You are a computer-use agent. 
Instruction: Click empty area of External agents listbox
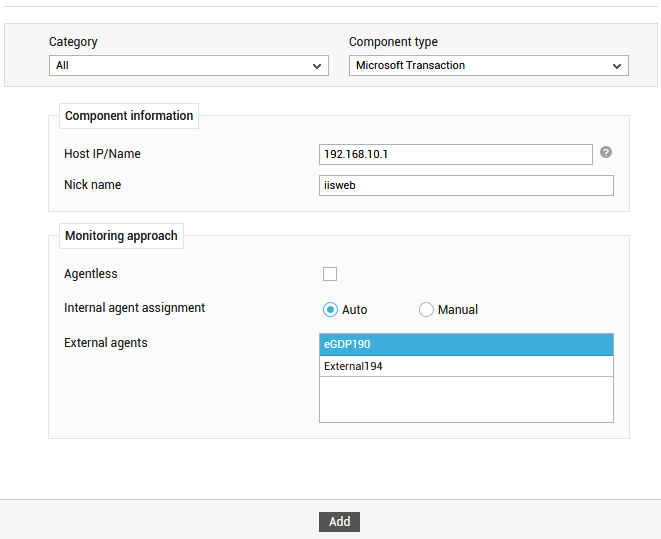click(x=466, y=400)
